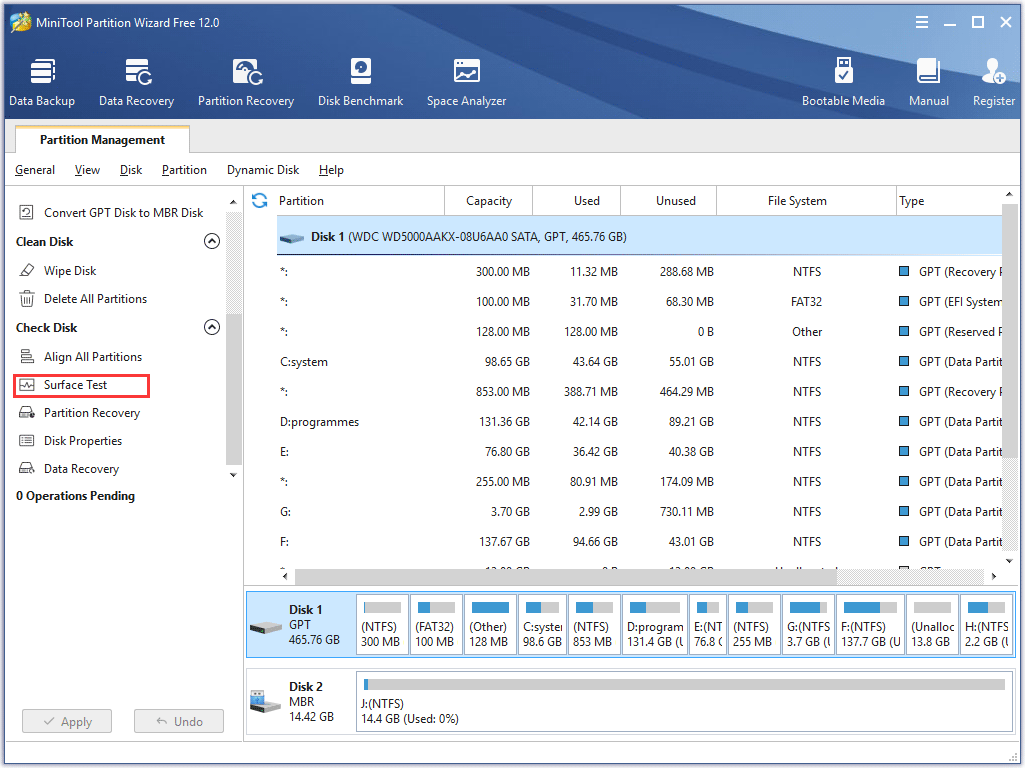Click the G:(NTFS) 3.7 GB disk map block
Viewport: 1025px width, 768px height.
click(x=809, y=625)
